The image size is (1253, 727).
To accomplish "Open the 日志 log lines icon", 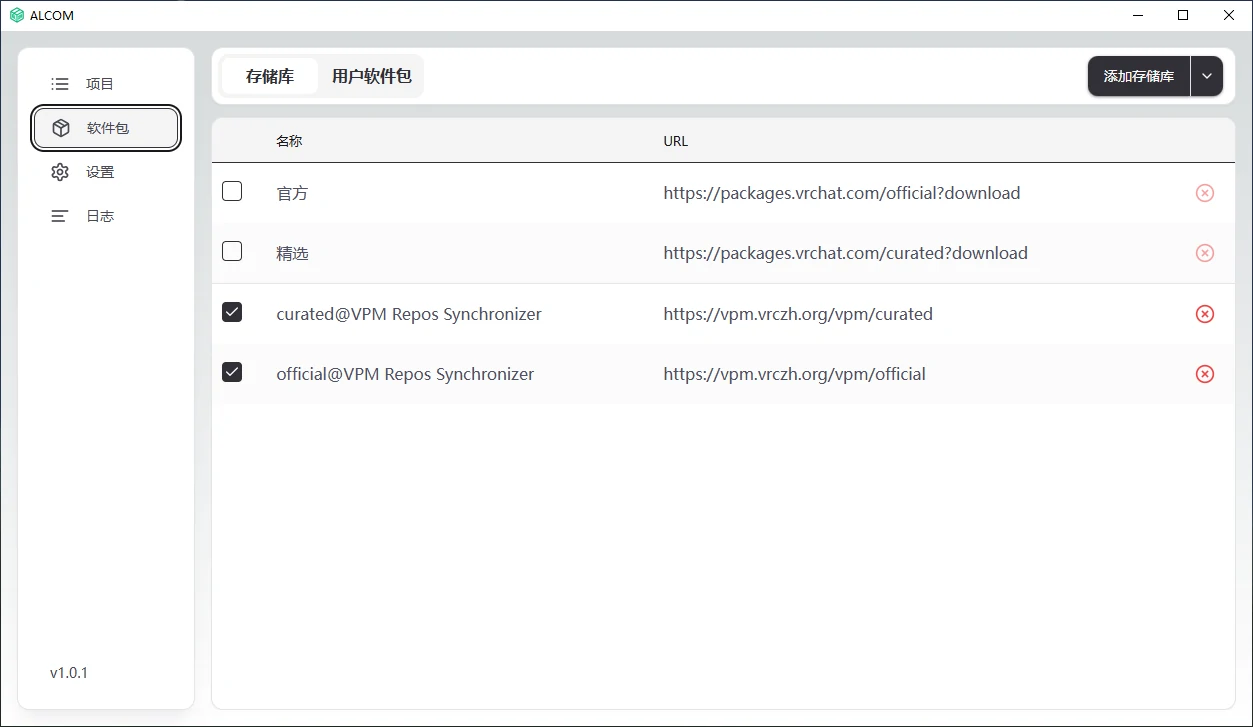I will (x=60, y=216).
